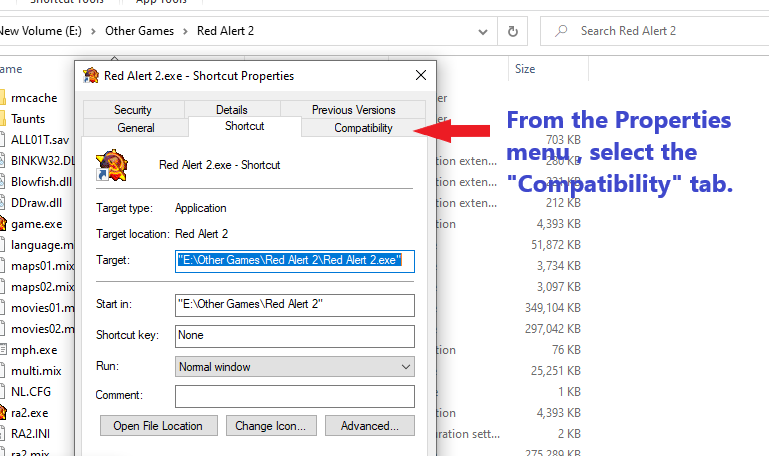Select the ALL01T.sav file
The image size is (769, 456).
pyautogui.click(x=40, y=140)
